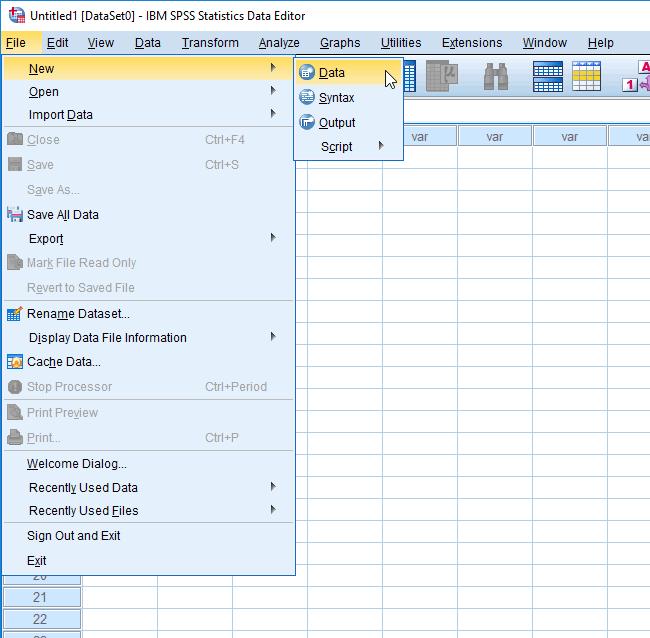The width and height of the screenshot is (650, 638).
Task: Open the Welcome Dialog... entry
Action: (x=148, y=463)
